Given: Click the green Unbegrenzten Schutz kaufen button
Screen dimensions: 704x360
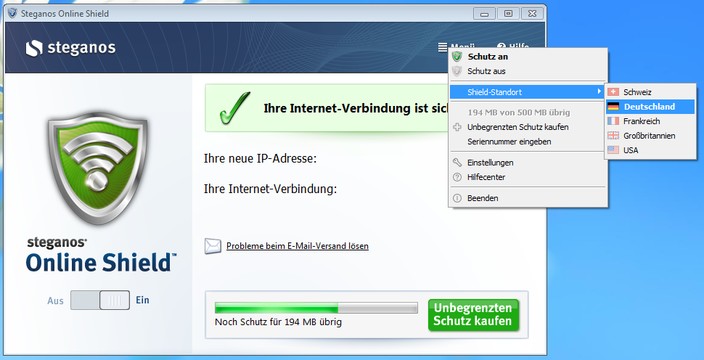Looking at the screenshot, I should point(473,315).
